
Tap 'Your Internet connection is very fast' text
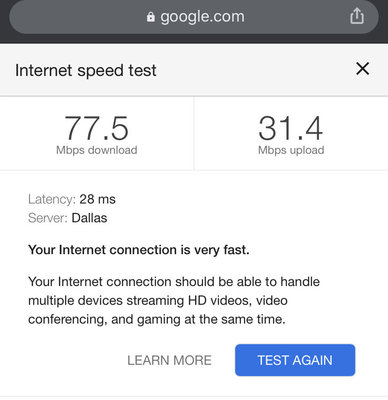coord(139,250)
